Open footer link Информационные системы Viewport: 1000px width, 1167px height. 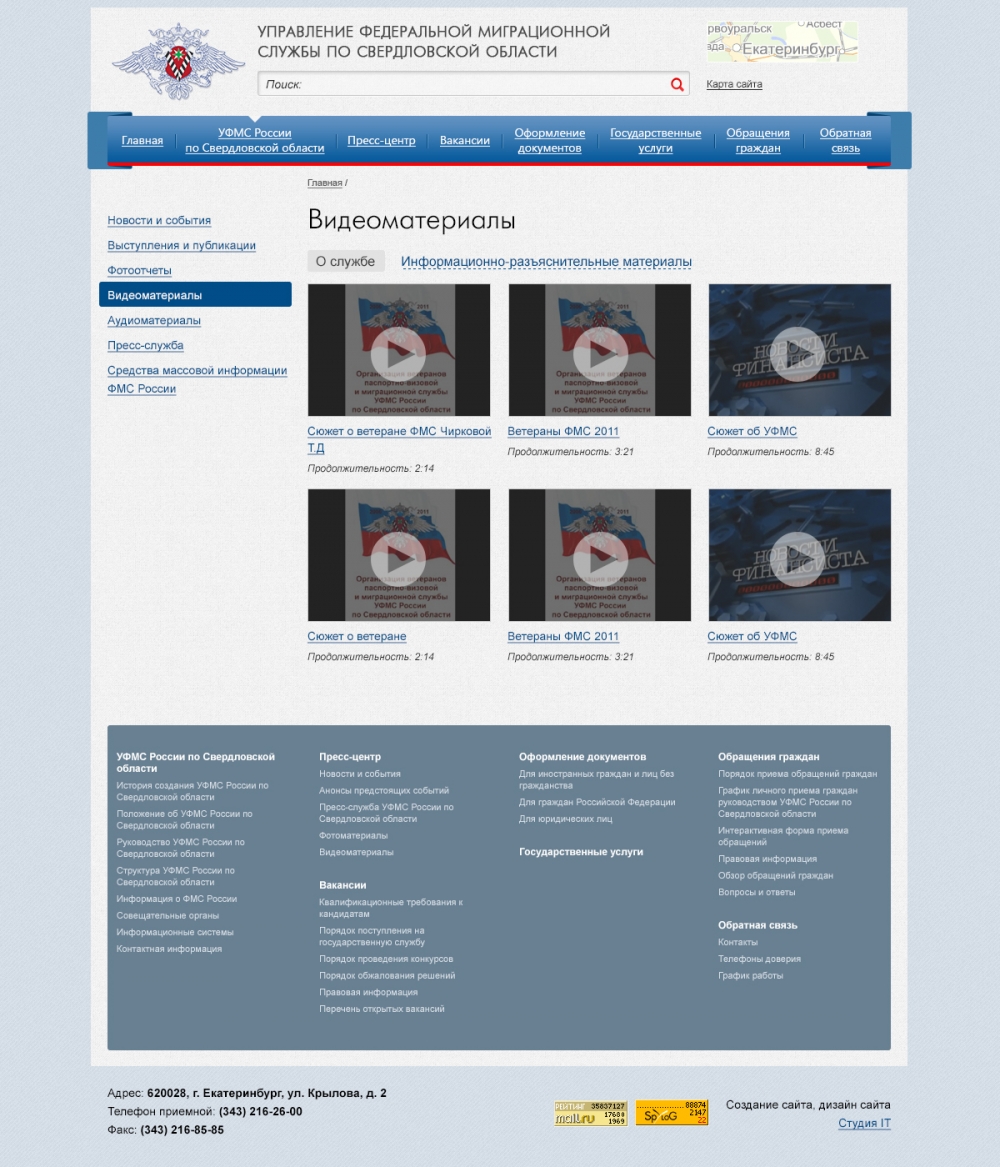[175, 932]
